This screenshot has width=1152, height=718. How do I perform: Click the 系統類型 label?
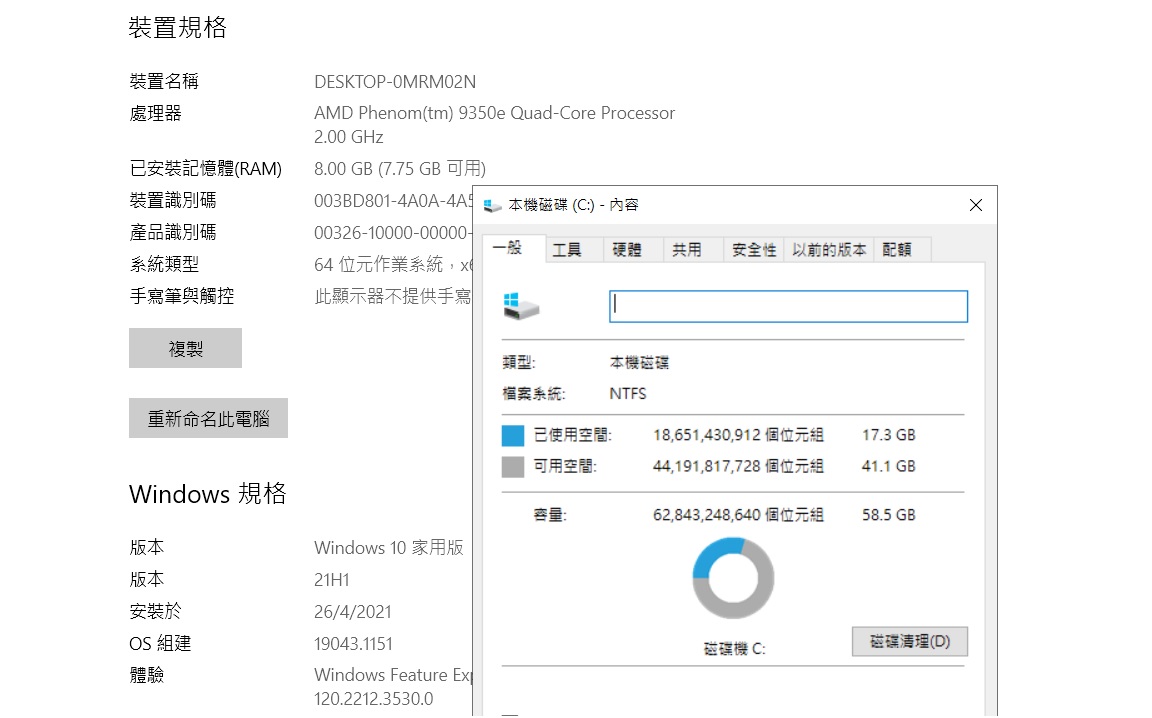click(164, 265)
